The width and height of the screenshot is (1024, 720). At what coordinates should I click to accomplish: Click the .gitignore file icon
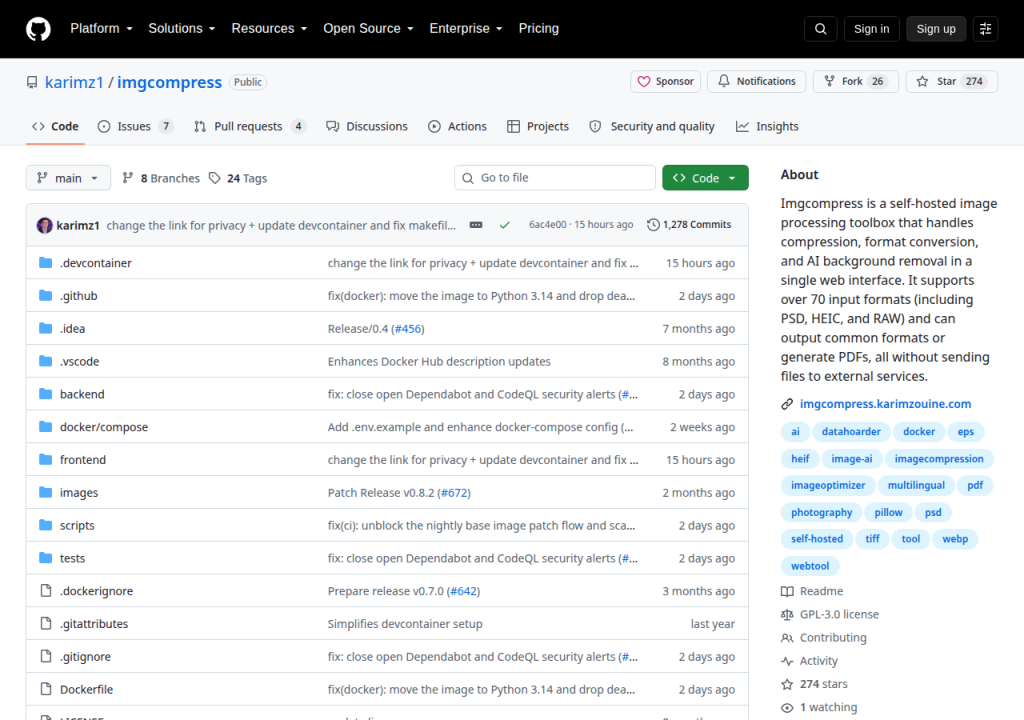(x=46, y=657)
